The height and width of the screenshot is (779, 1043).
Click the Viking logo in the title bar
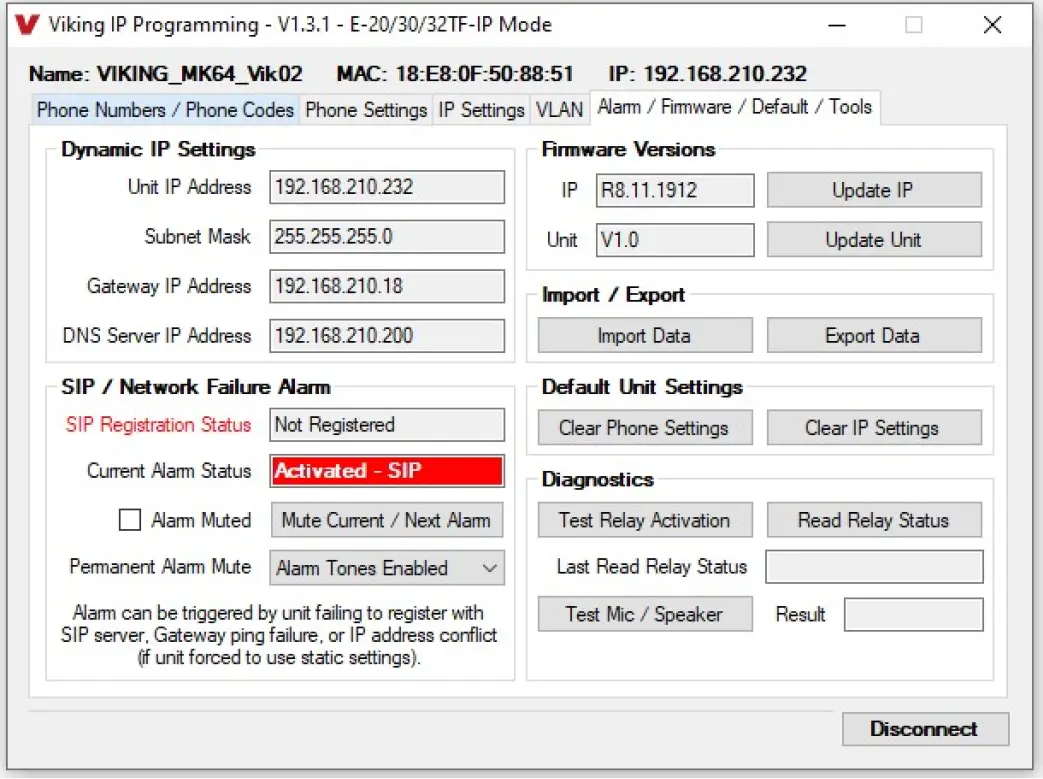[28, 24]
